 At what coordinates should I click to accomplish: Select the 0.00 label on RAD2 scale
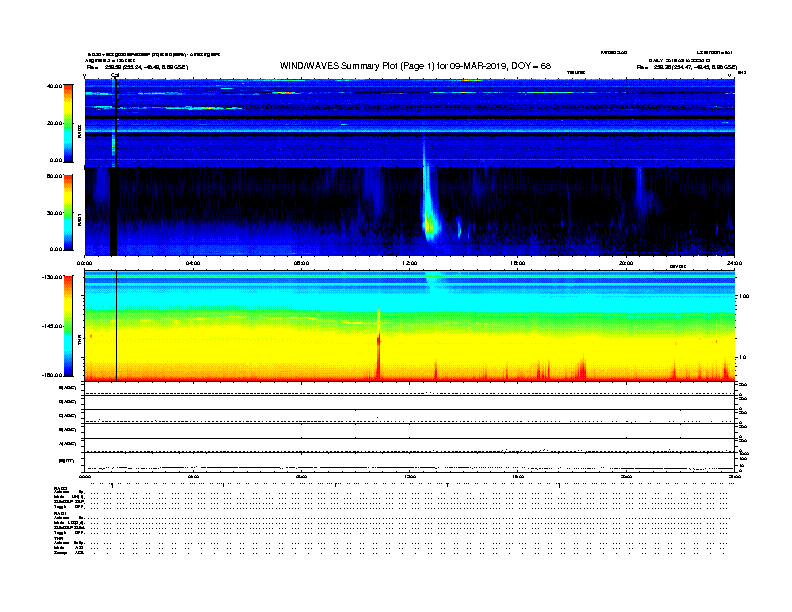56,160
